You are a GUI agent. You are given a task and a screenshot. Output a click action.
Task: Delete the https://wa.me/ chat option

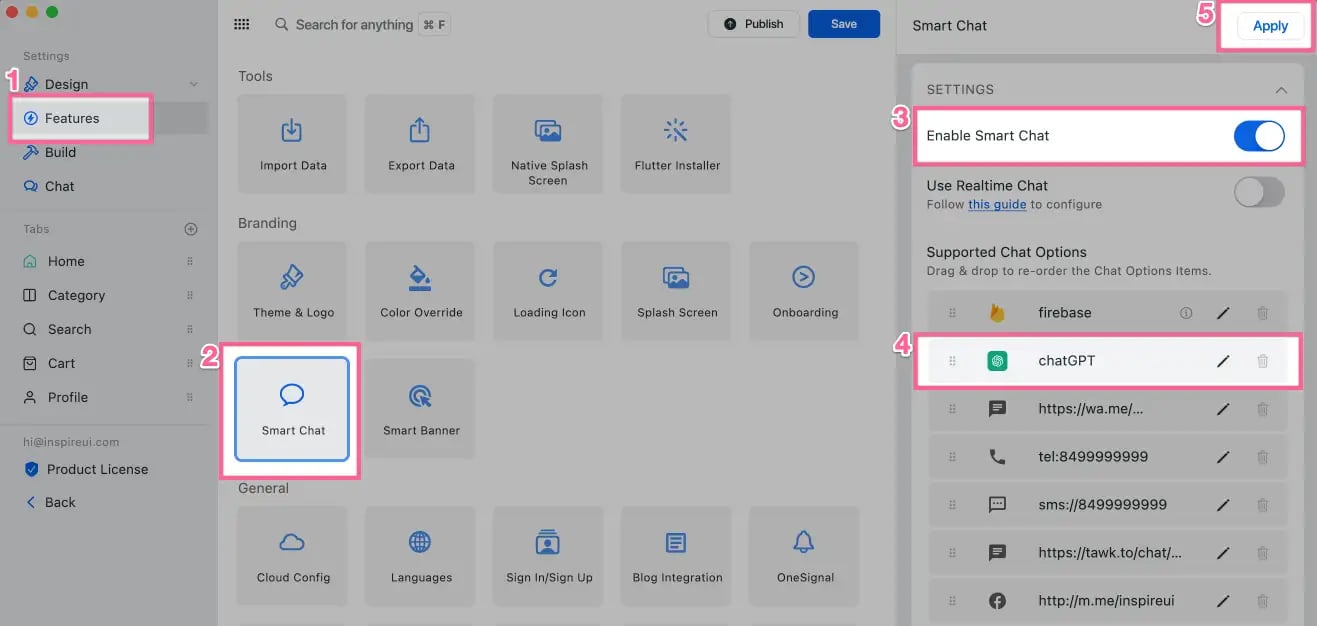click(x=1262, y=409)
